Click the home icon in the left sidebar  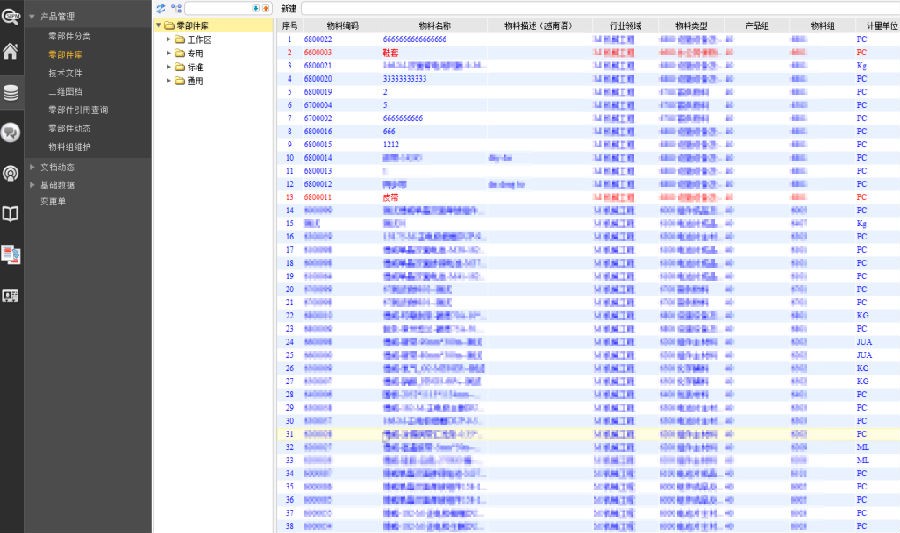[x=11, y=52]
